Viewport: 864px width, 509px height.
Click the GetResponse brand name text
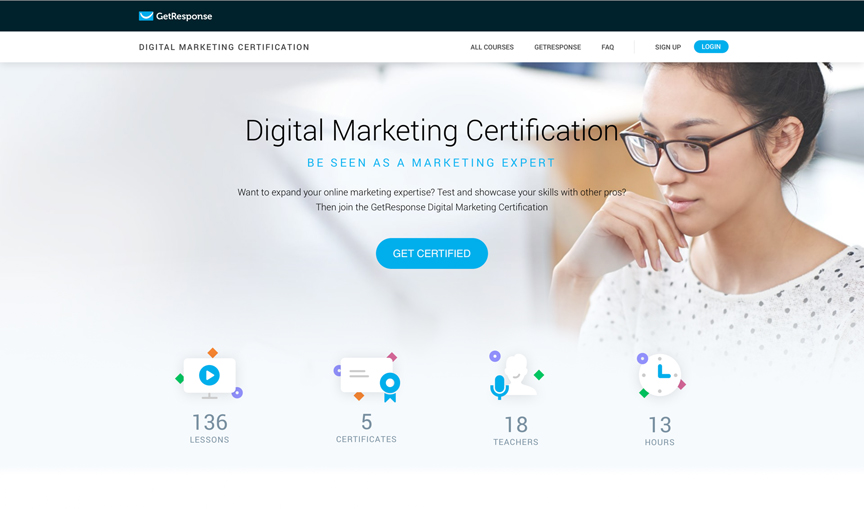pyautogui.click(x=184, y=16)
